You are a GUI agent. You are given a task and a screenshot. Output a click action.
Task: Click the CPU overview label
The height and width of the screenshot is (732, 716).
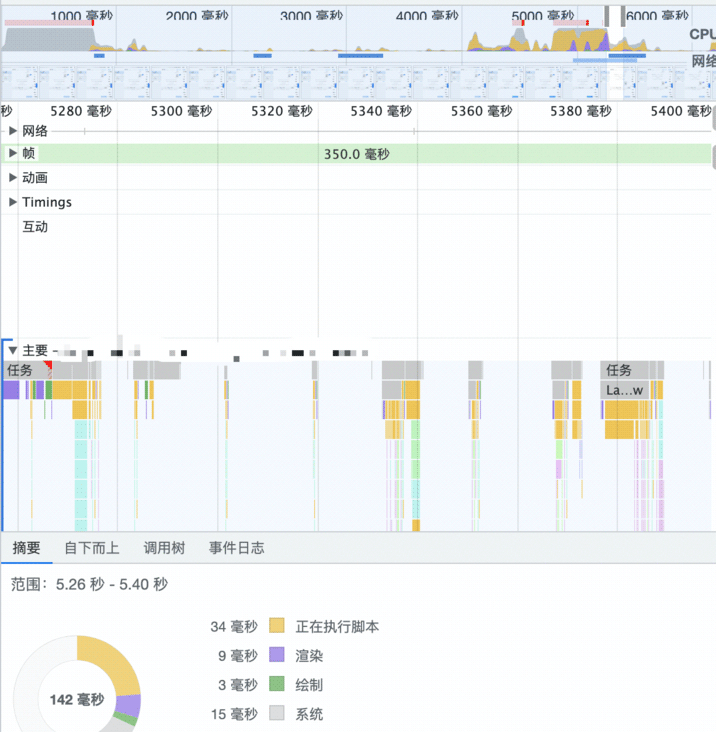[702, 34]
